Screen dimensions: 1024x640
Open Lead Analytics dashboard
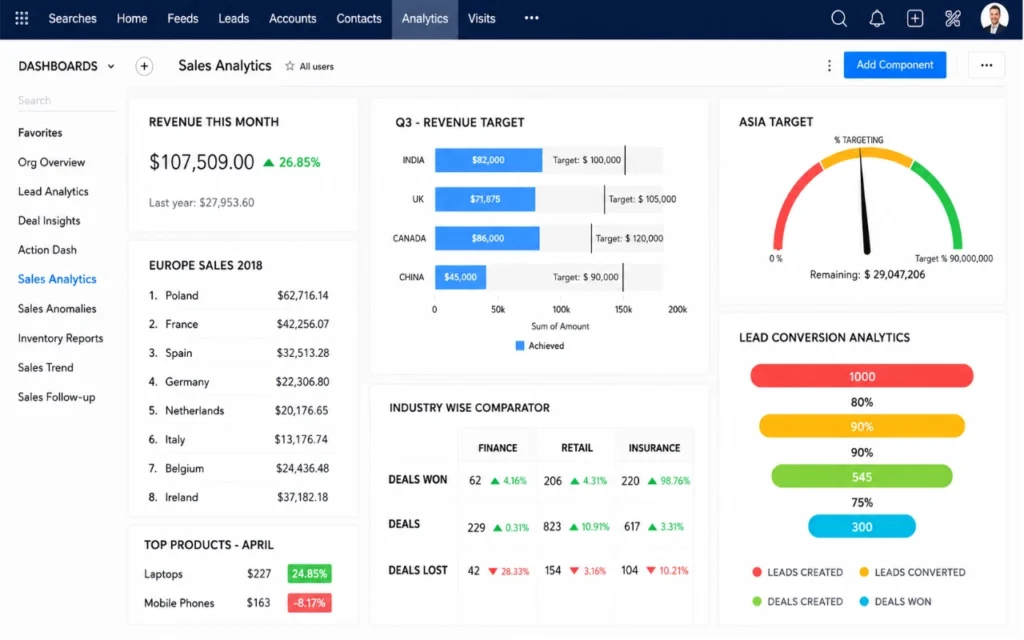click(x=53, y=191)
